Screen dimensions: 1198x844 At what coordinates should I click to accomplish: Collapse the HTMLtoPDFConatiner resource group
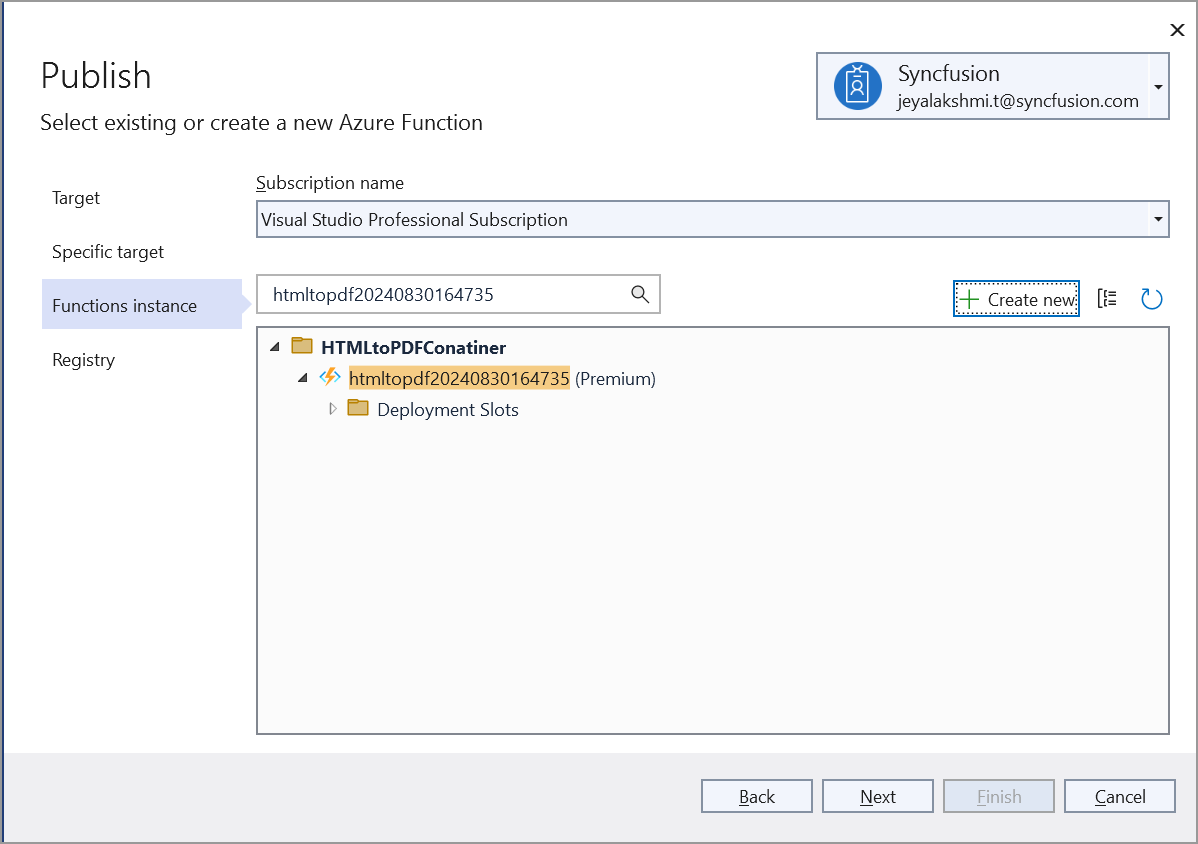[x=275, y=348]
